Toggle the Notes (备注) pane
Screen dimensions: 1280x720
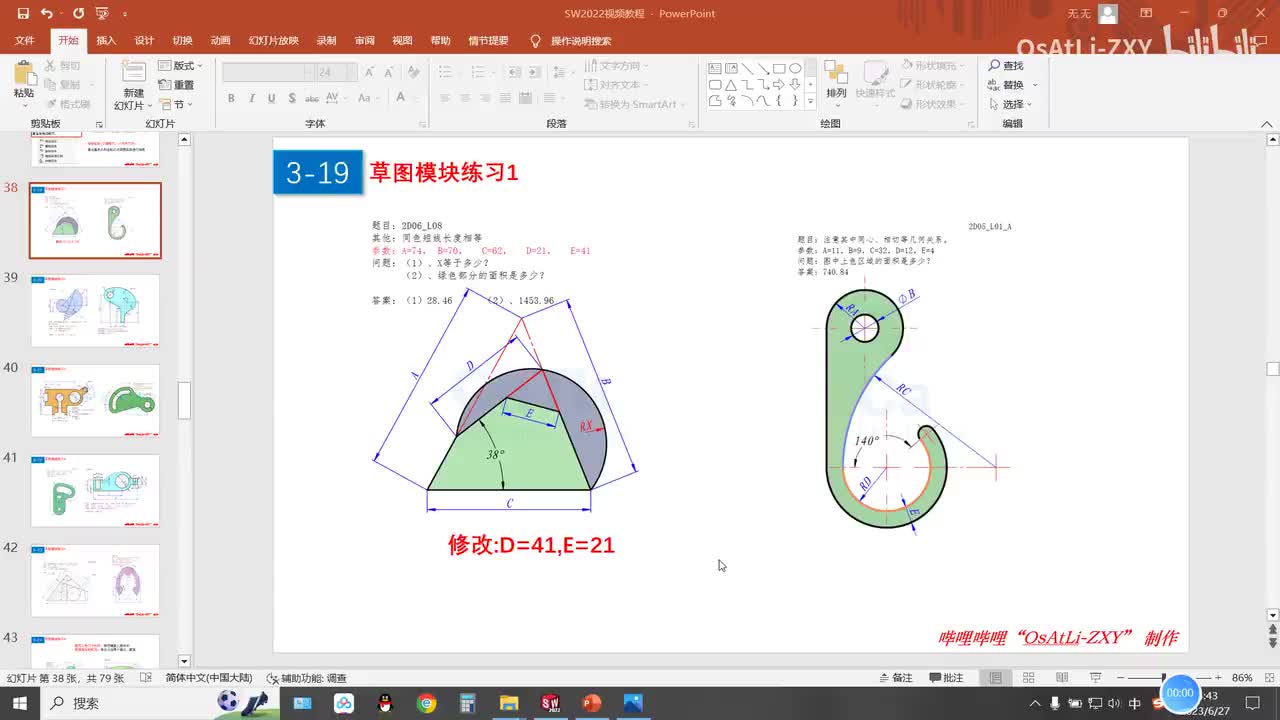point(894,678)
